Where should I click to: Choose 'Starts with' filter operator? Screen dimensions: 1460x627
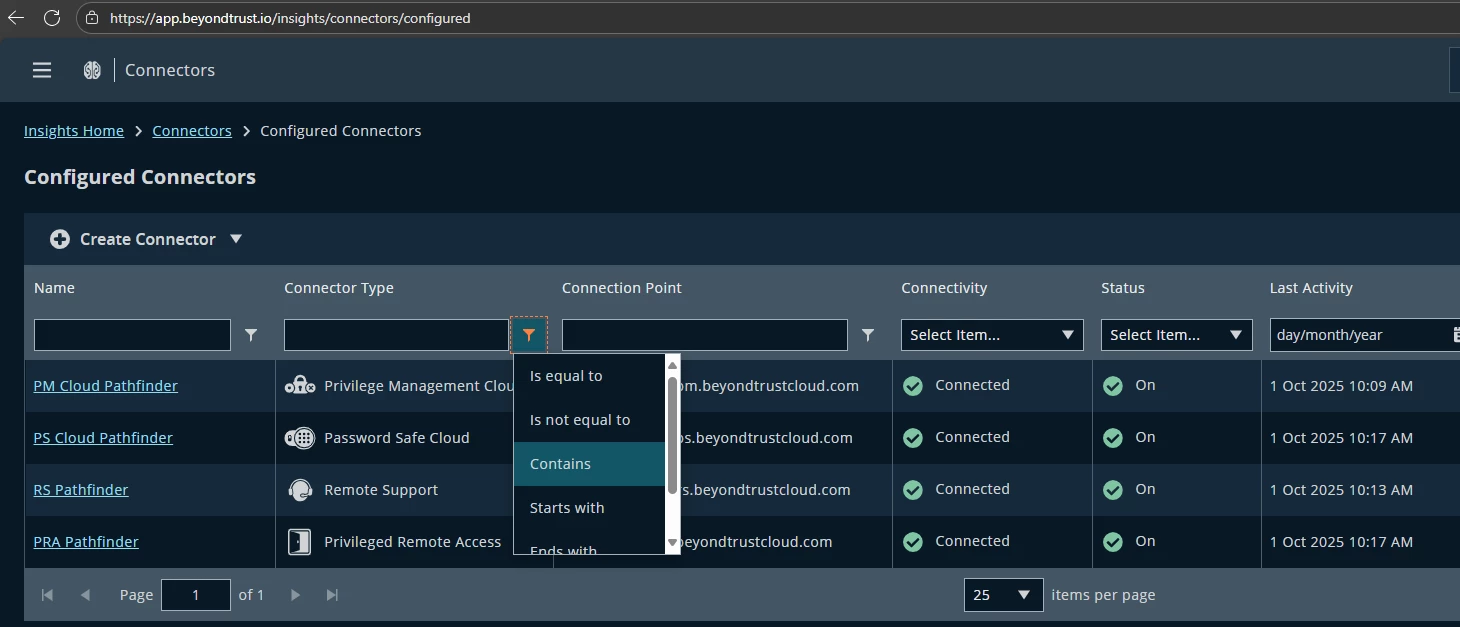click(x=589, y=508)
